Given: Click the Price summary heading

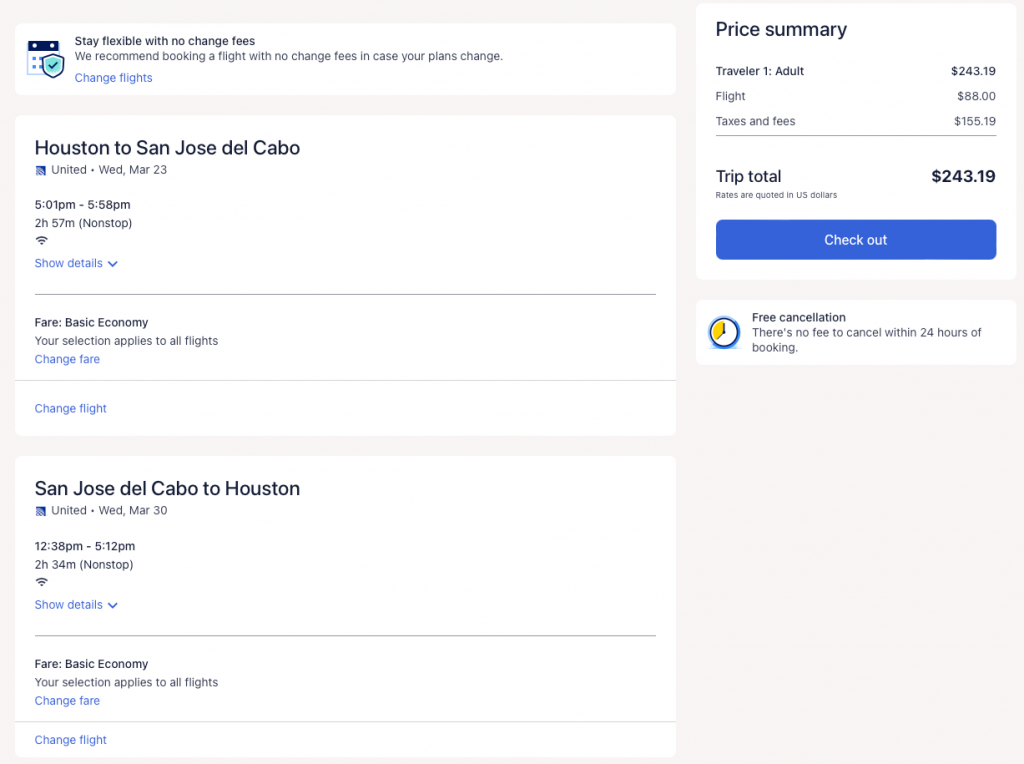Looking at the screenshot, I should pos(781,30).
